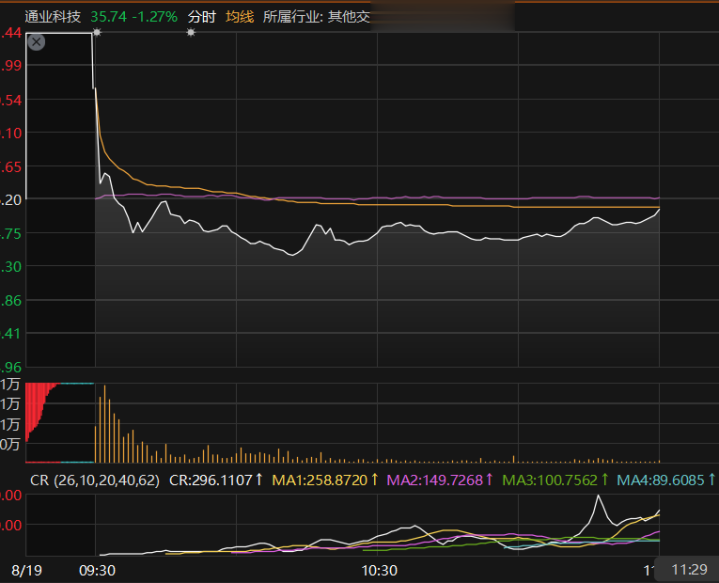
Task: Click the first star marker above the chart
Action: [96, 33]
